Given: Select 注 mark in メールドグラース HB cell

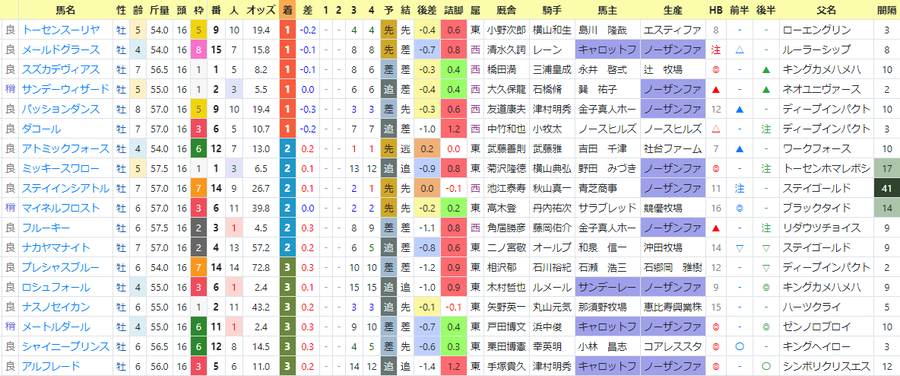Looking at the screenshot, I should coord(716,50).
